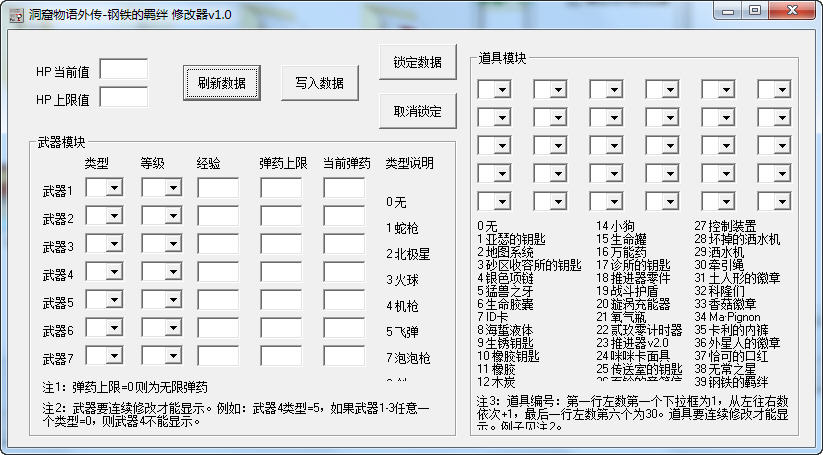Open the 类型 dropdown for 武器3

pyautogui.click(x=104, y=244)
